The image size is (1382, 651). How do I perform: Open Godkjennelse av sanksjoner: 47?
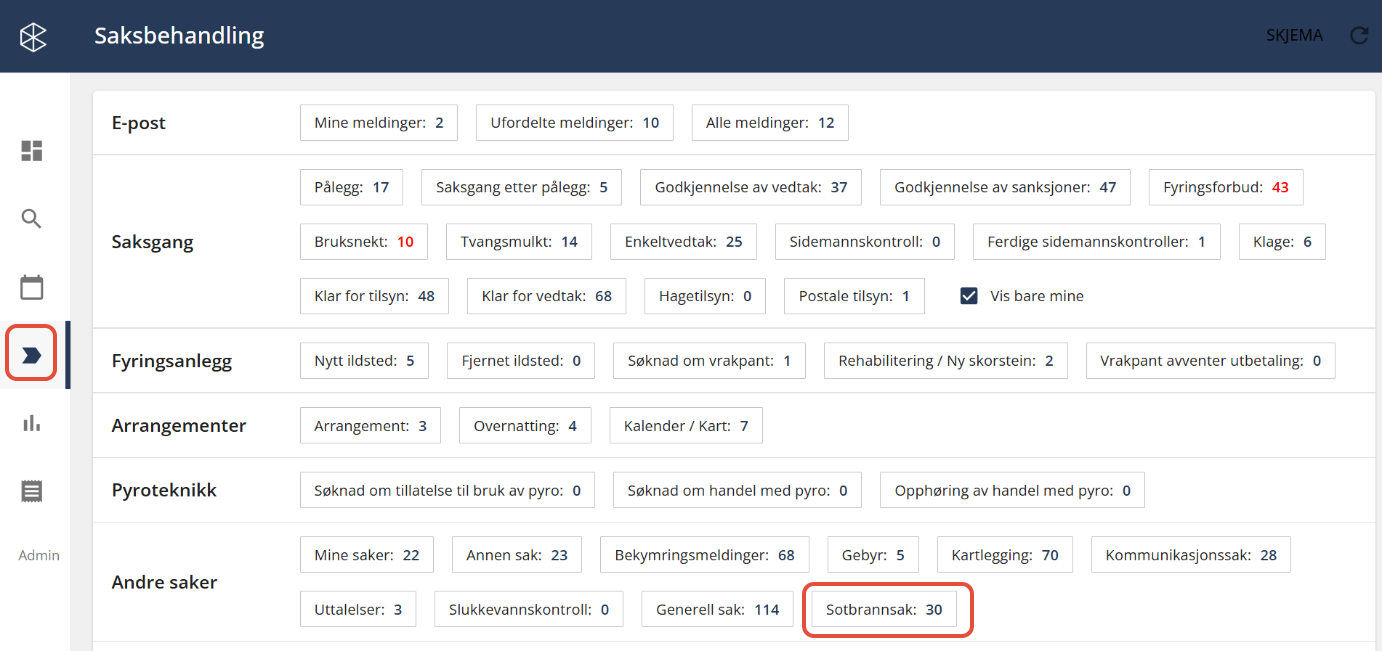[1005, 187]
